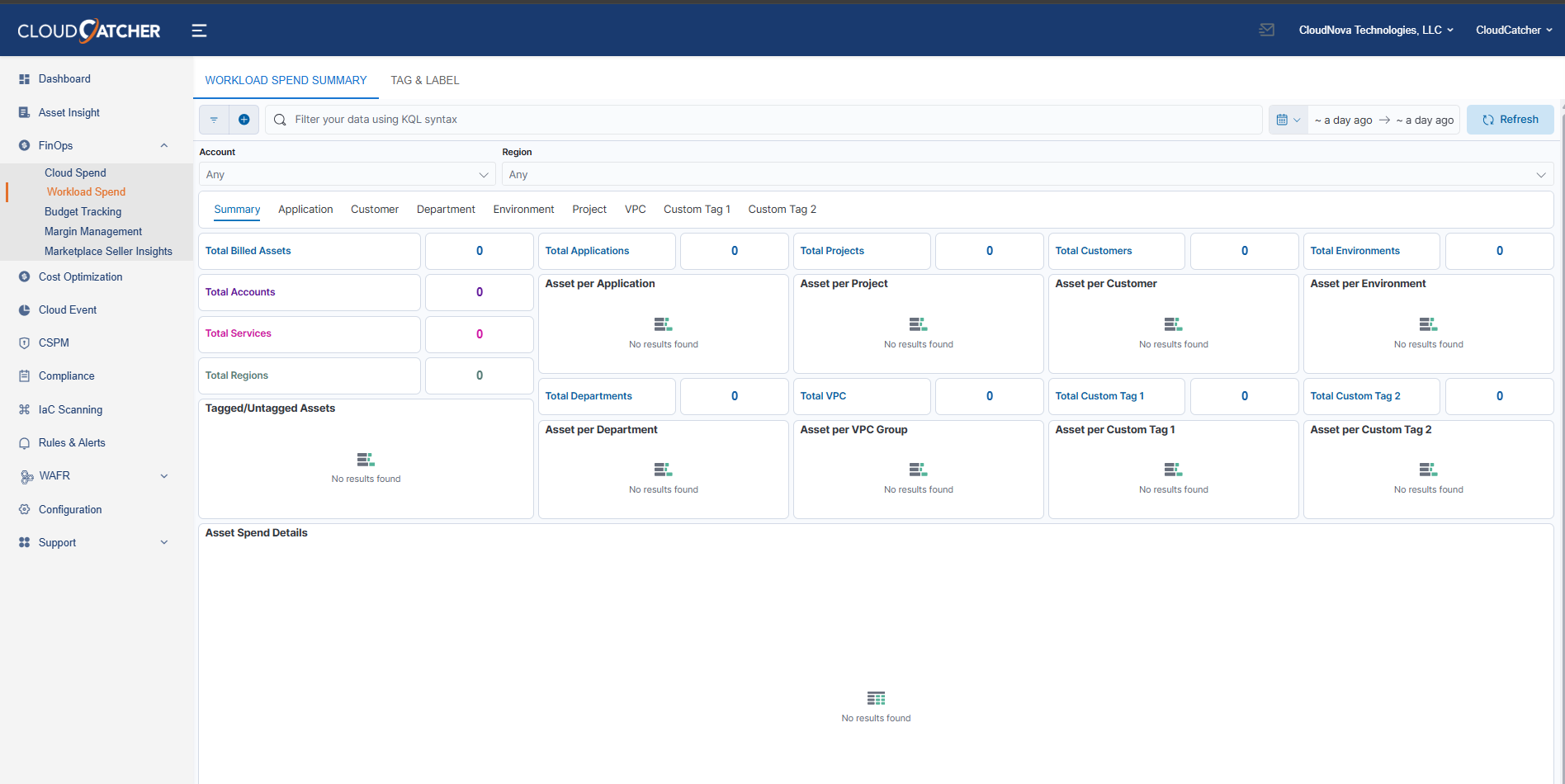This screenshot has width=1565, height=784.
Task: Open the CloudNova Technologies, LLC account menu
Action: (x=1375, y=30)
